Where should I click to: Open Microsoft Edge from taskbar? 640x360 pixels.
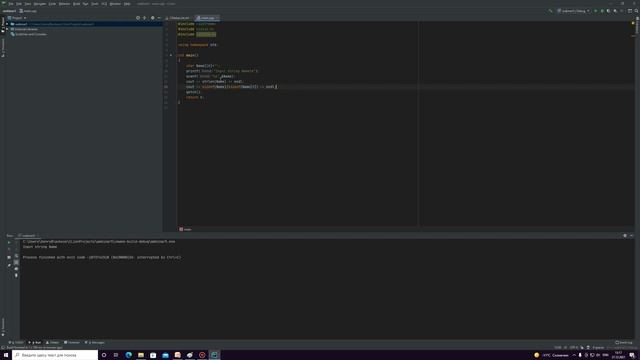pos(129,355)
